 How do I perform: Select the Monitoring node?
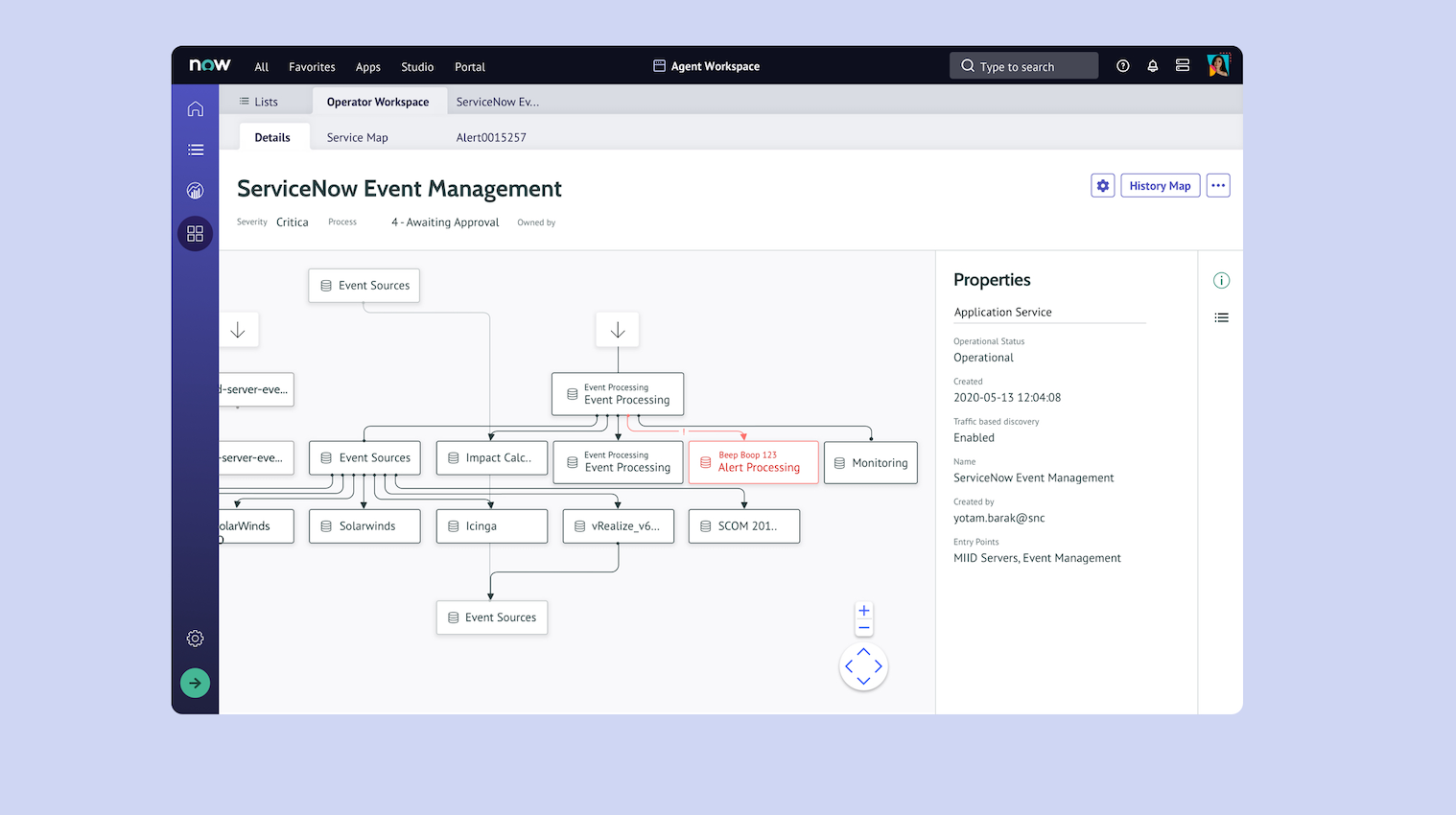click(871, 462)
